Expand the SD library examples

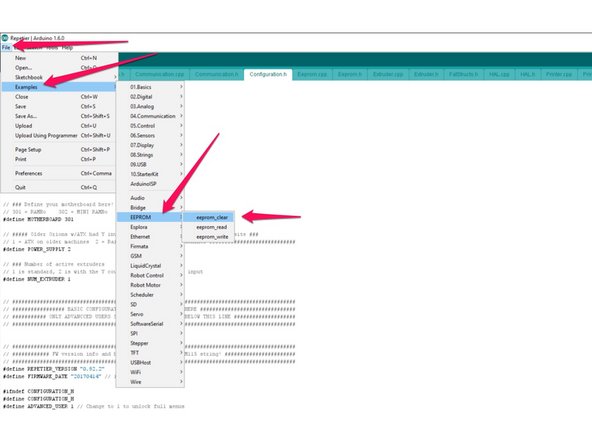click(150, 304)
